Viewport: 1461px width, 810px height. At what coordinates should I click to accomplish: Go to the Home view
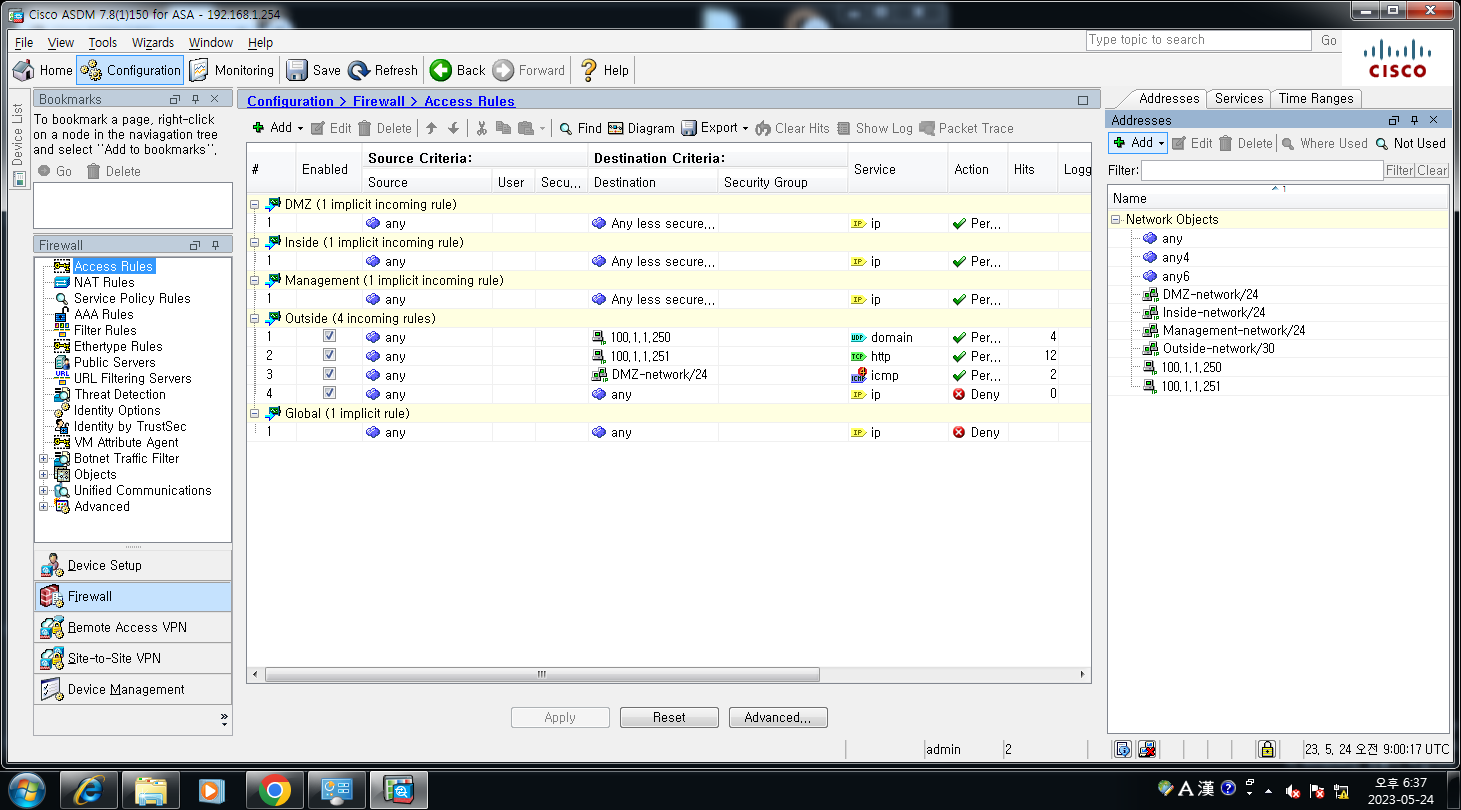(x=43, y=70)
